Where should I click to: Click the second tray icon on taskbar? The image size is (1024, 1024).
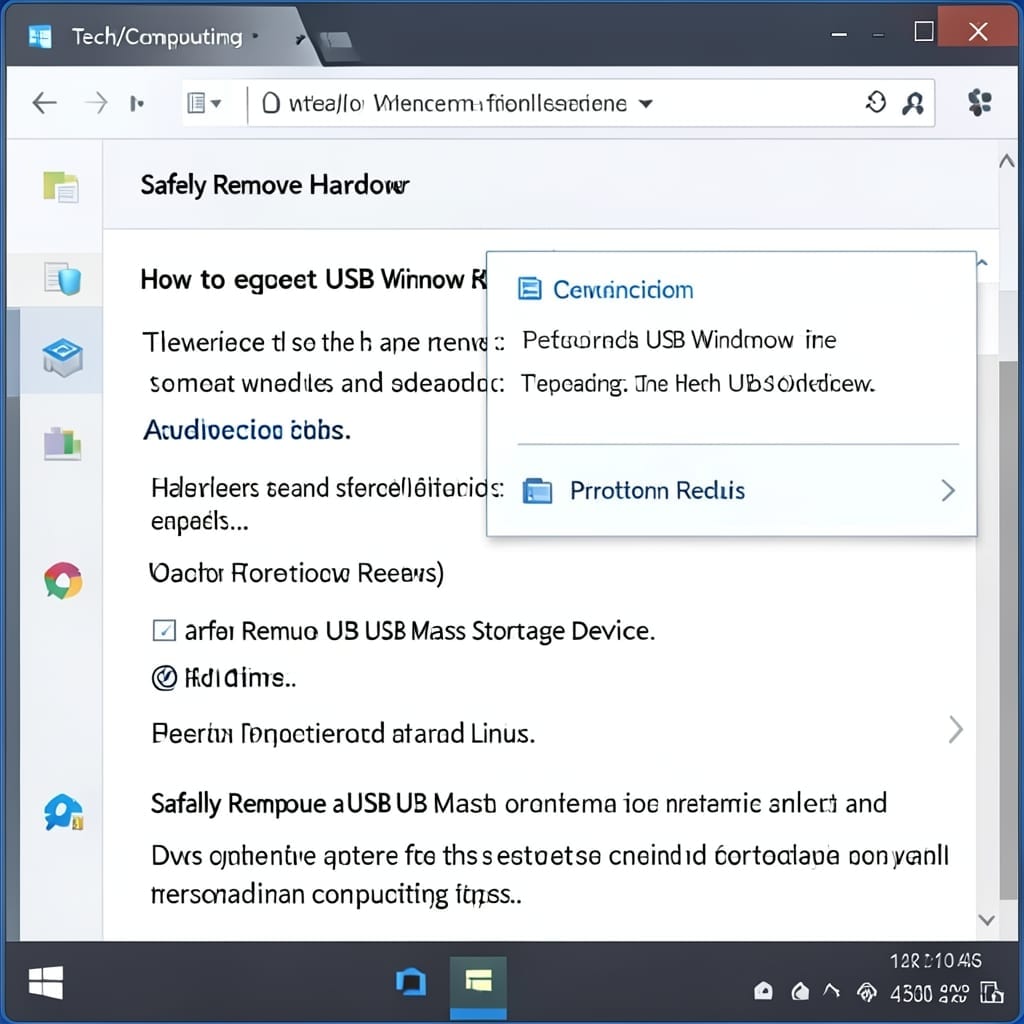click(799, 992)
